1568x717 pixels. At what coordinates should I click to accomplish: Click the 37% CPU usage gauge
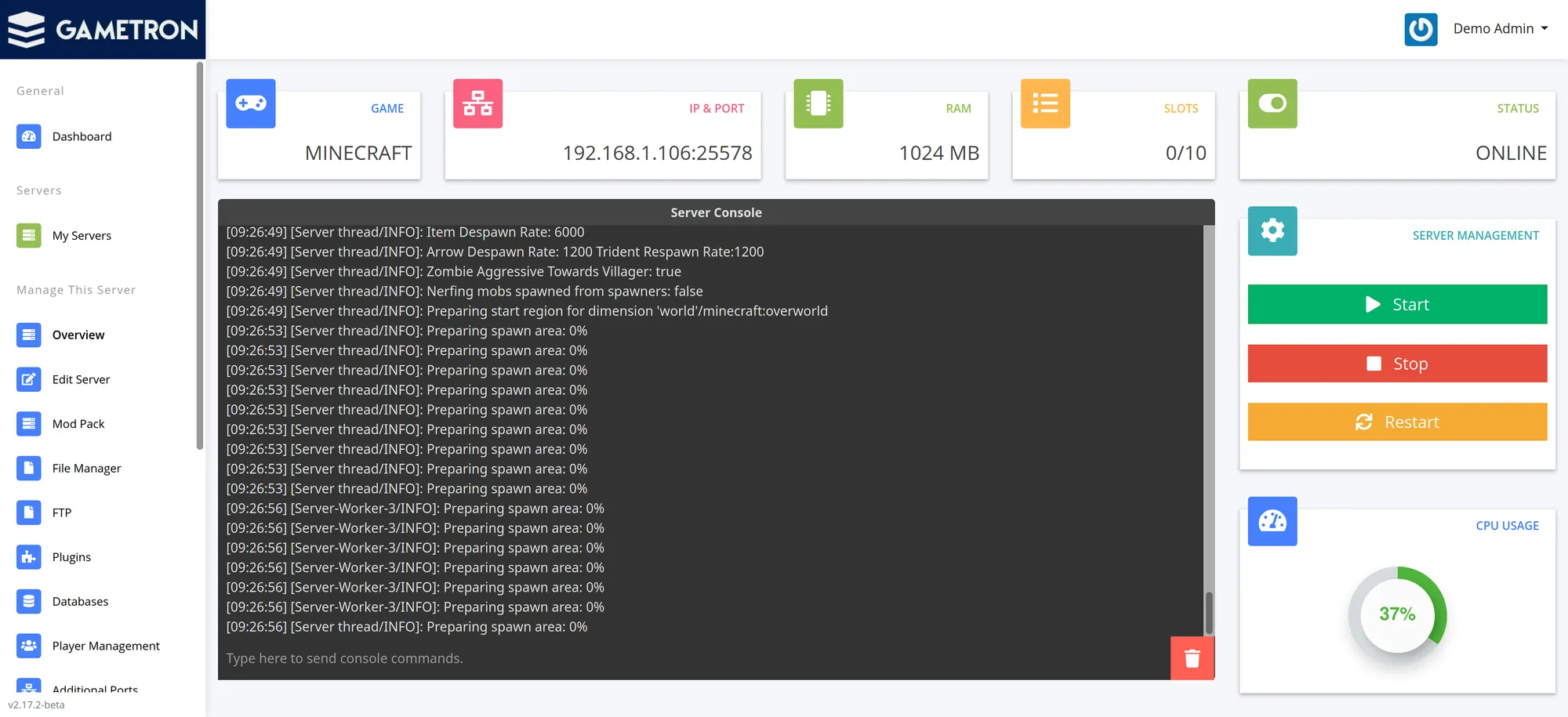(1397, 614)
